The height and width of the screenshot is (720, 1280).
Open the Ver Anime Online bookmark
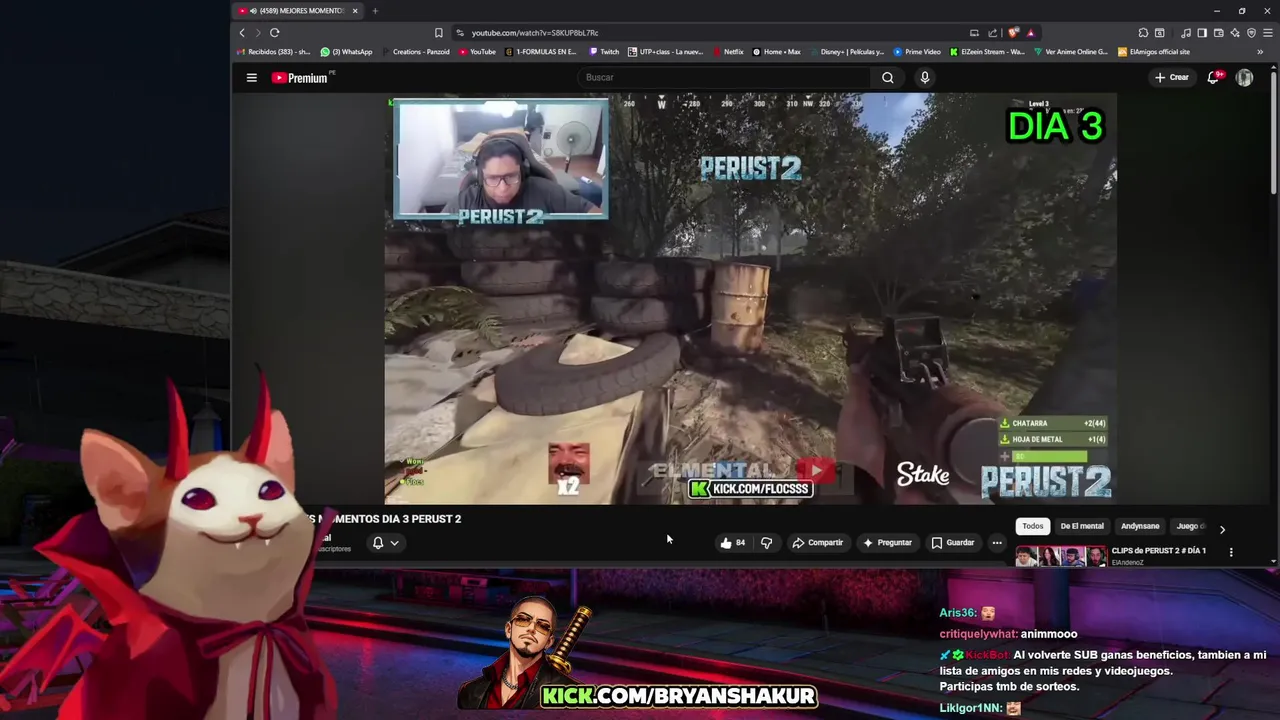coord(1071,52)
